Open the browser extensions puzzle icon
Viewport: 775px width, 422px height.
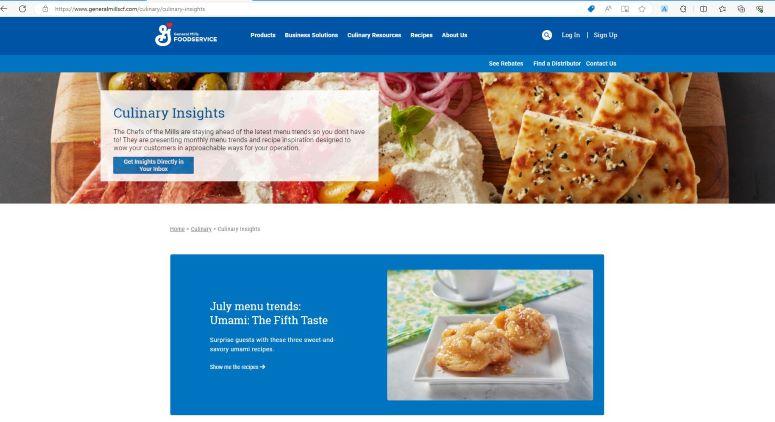click(683, 9)
